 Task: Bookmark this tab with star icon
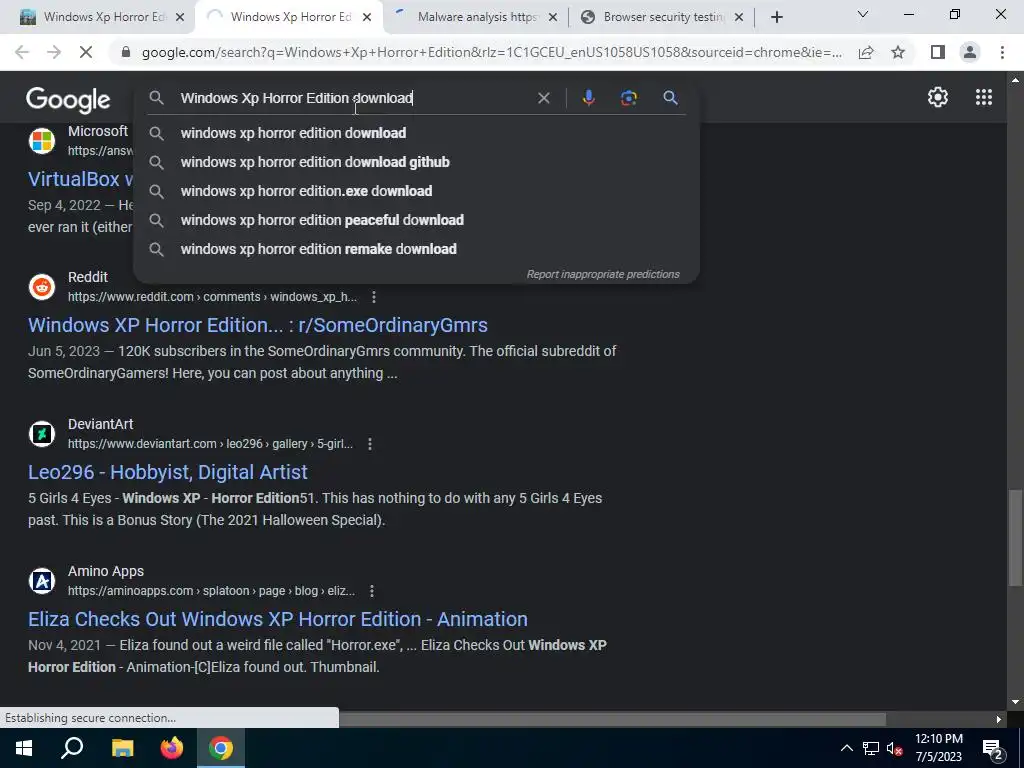[898, 52]
